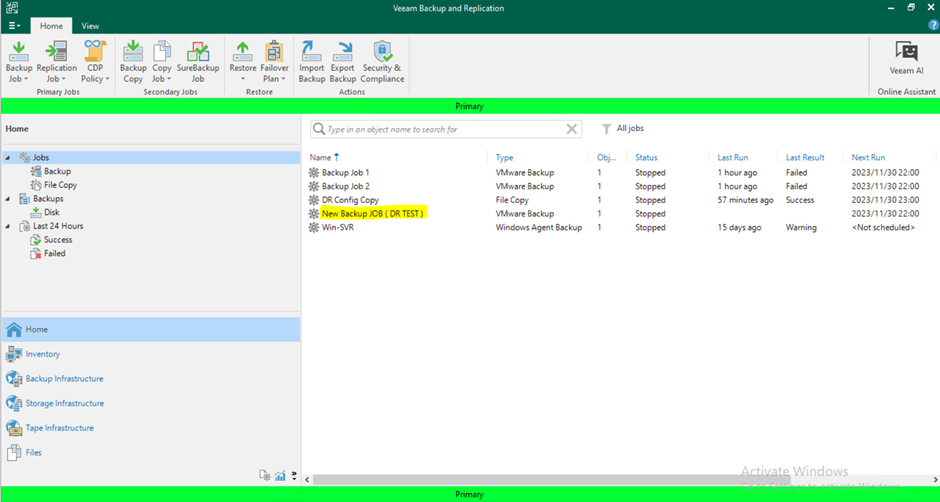Select File Copy under Jobs tree
940x502 pixels.
click(60, 185)
